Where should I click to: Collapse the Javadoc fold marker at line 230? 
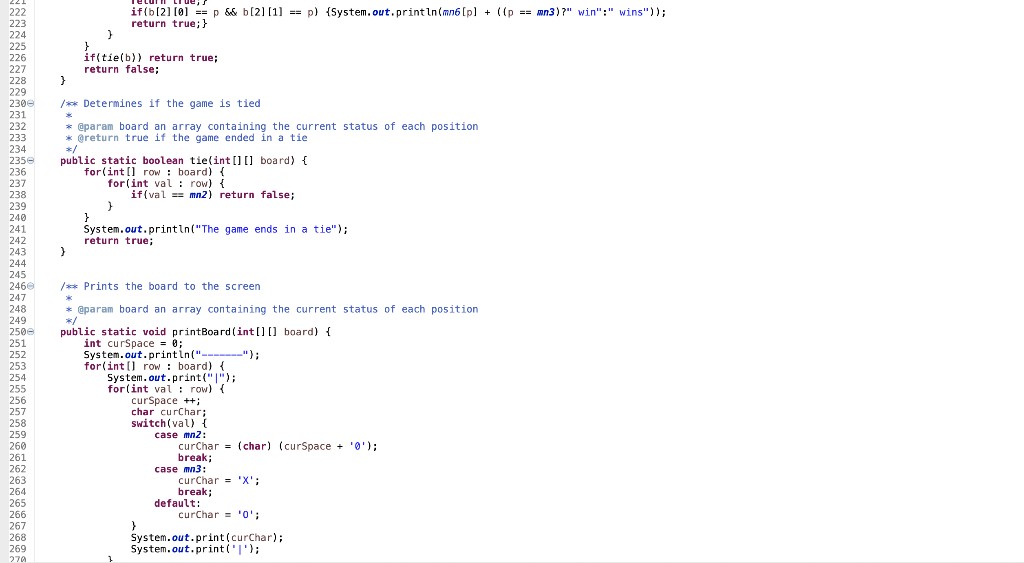31,104
